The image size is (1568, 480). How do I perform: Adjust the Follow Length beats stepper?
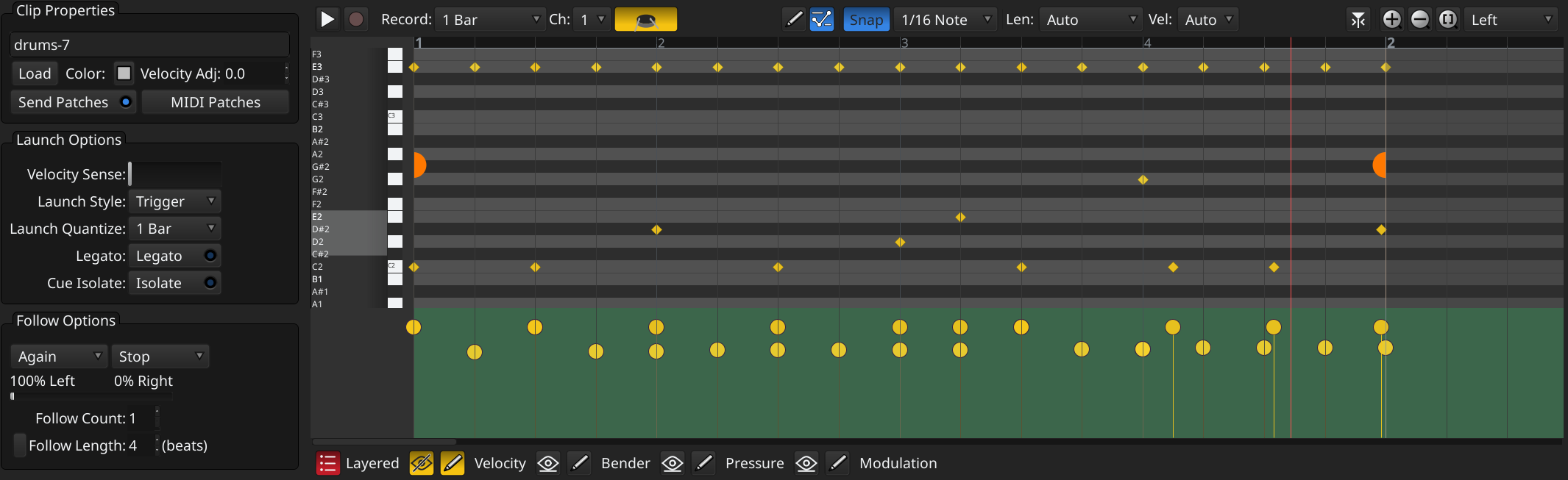(x=157, y=445)
